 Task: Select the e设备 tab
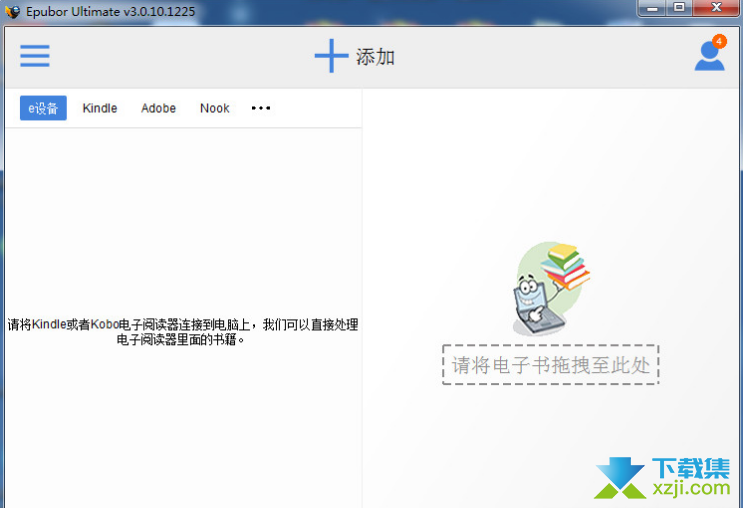pyautogui.click(x=43, y=108)
